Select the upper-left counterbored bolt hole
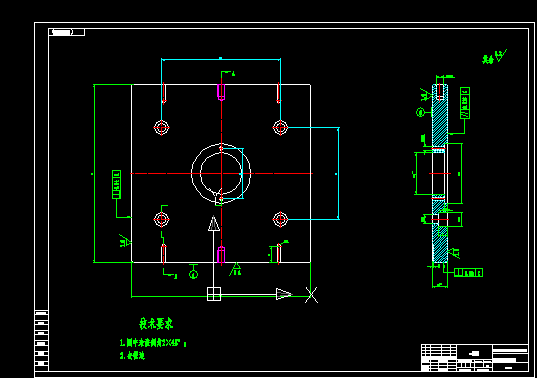Viewport: 537px width, 378px height. click(x=161, y=128)
